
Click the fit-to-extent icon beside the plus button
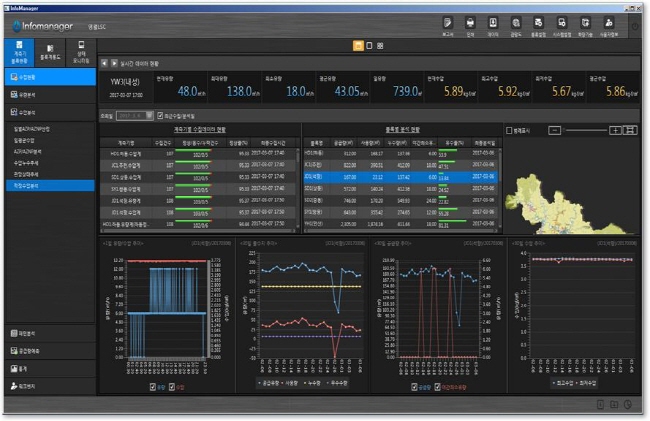(x=630, y=131)
